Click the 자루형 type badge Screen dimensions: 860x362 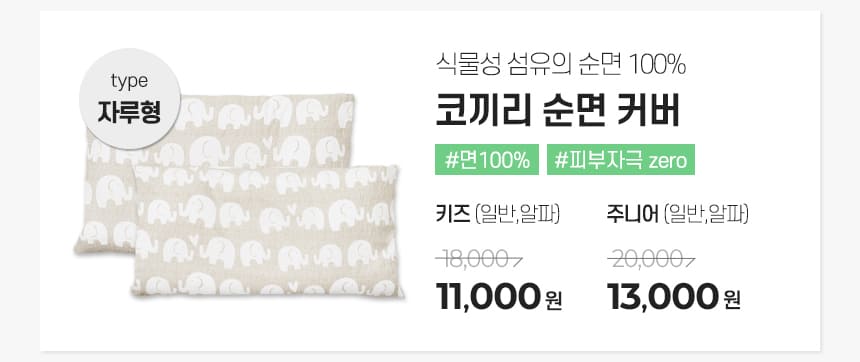129,99
